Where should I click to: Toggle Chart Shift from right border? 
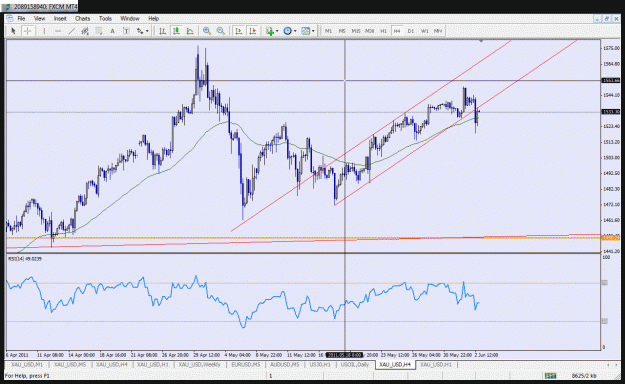252,31
